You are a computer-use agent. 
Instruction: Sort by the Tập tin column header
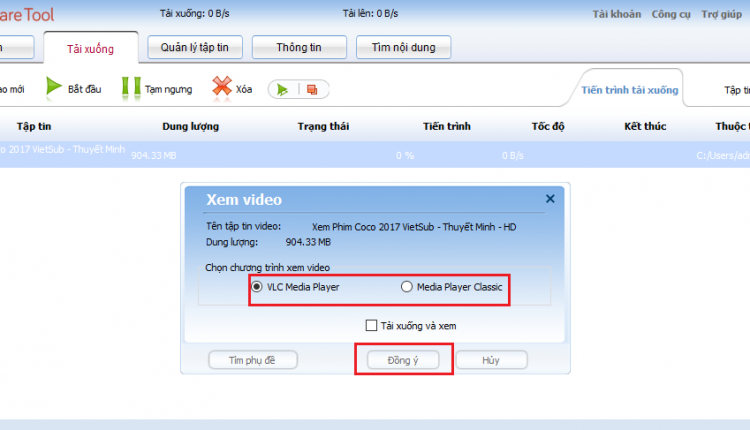point(34,126)
